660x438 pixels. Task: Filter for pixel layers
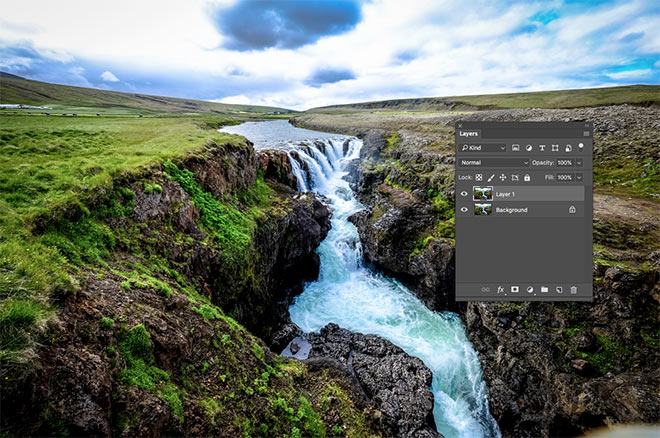(x=516, y=148)
